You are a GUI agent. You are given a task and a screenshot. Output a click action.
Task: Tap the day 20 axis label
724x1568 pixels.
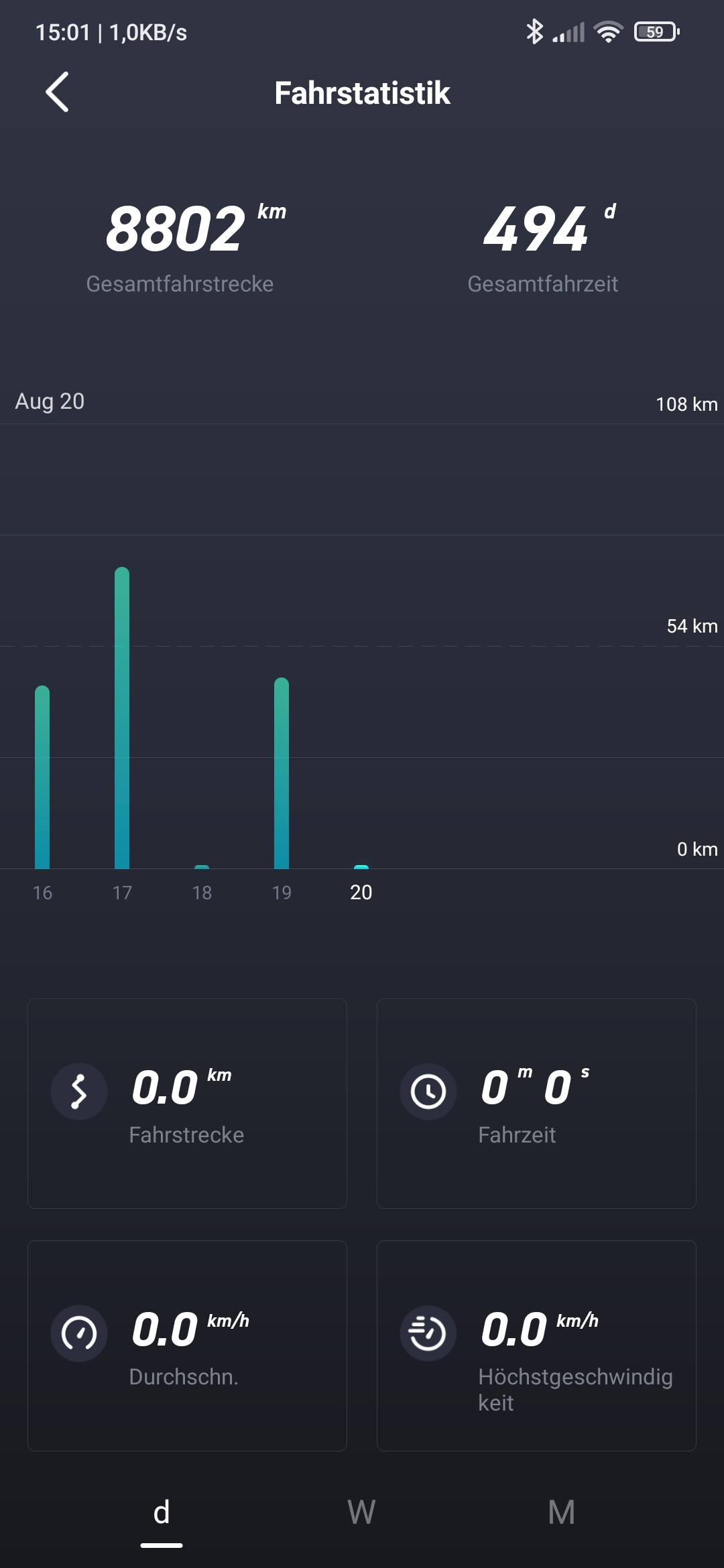(x=361, y=893)
